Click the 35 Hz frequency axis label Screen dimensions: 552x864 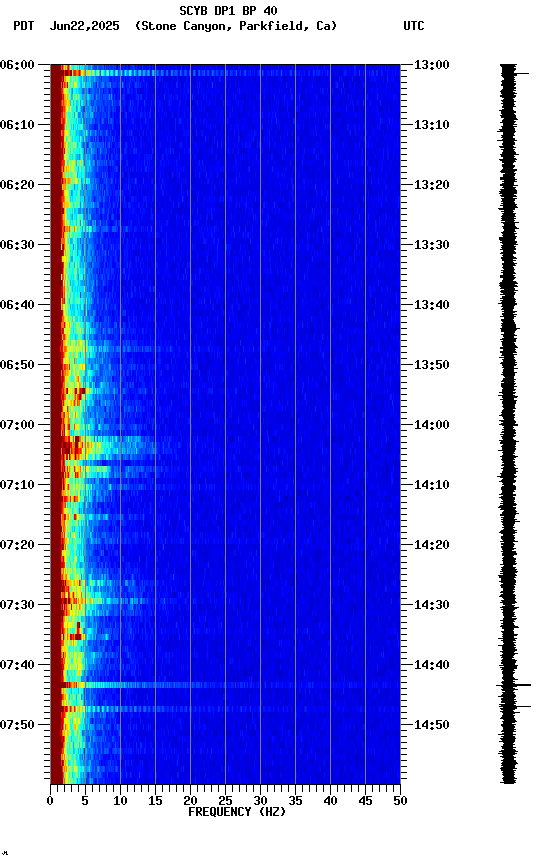click(295, 801)
